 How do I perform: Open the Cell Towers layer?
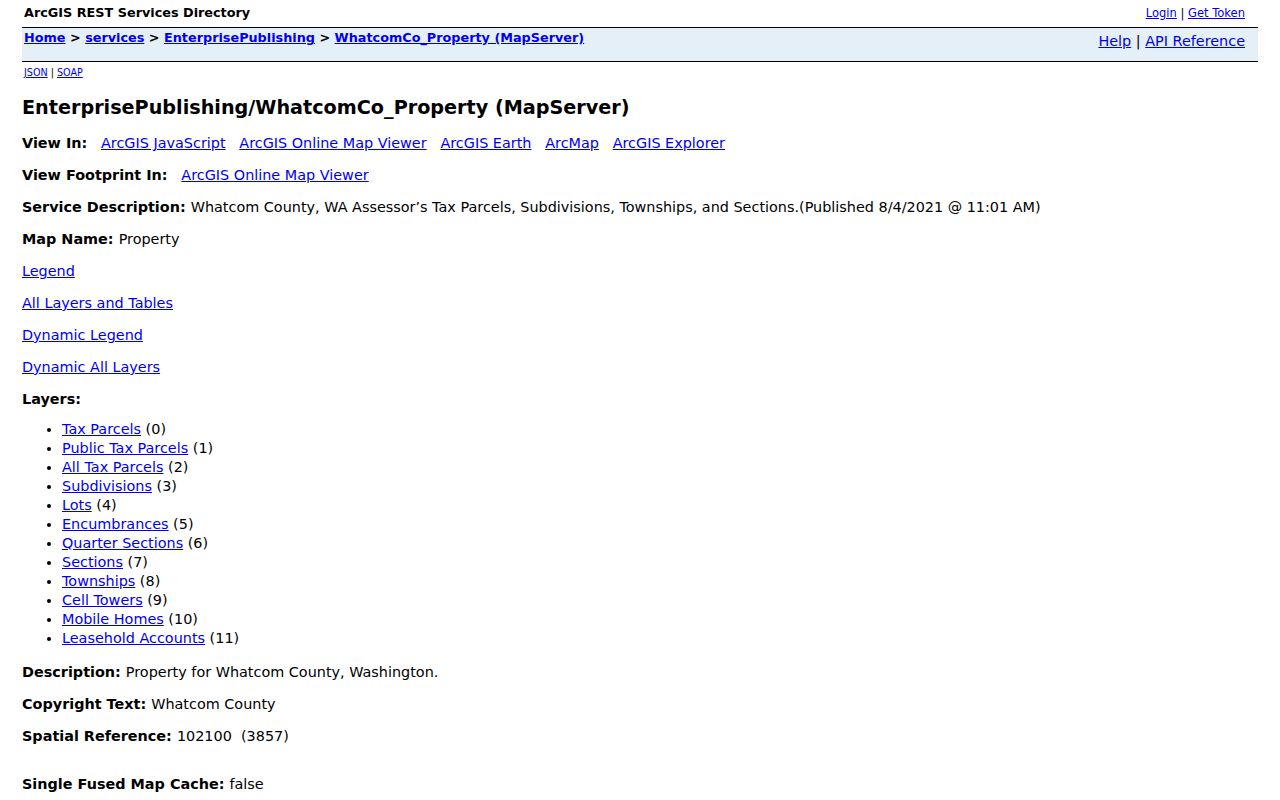click(102, 600)
